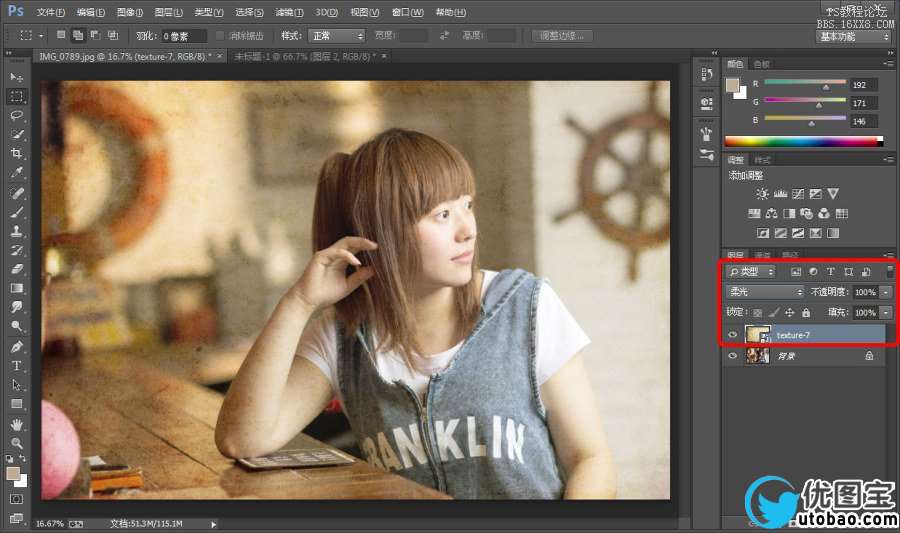The height and width of the screenshot is (533, 900).
Task: Open the 不透明度 opacity slider arrow
Action: 886,293
